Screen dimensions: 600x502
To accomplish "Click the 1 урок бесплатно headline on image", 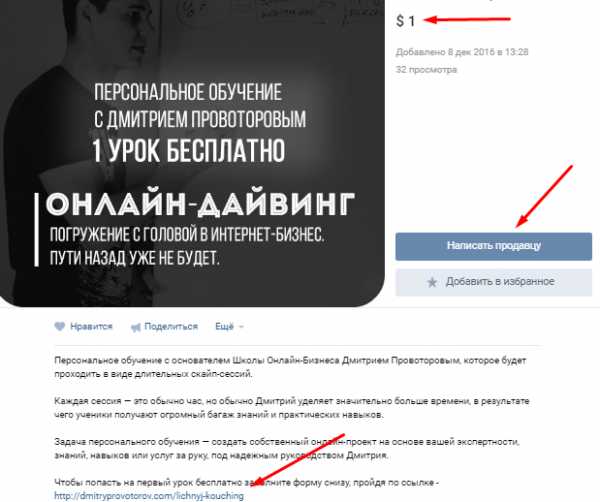I will 189,150.
